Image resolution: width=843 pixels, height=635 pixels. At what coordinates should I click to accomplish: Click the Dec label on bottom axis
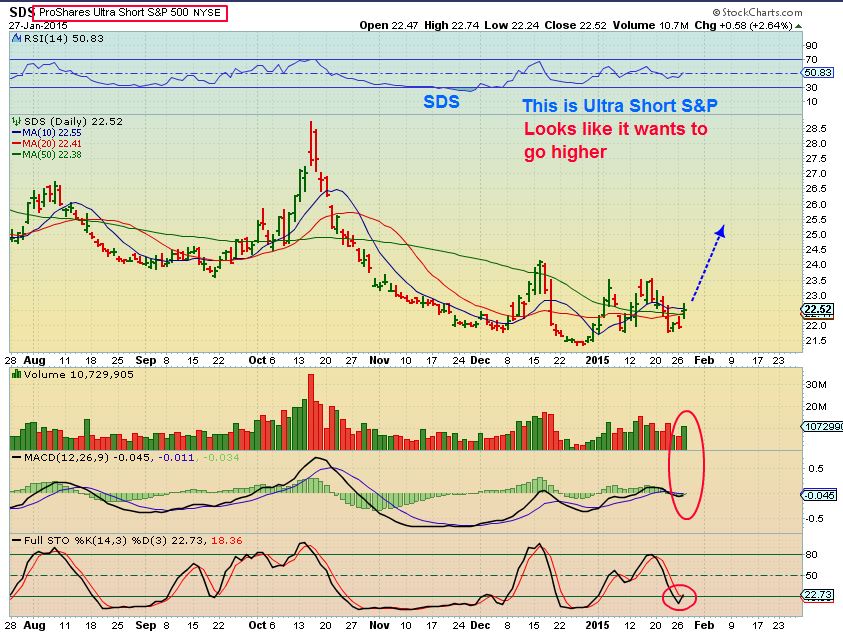pyautogui.click(x=480, y=625)
